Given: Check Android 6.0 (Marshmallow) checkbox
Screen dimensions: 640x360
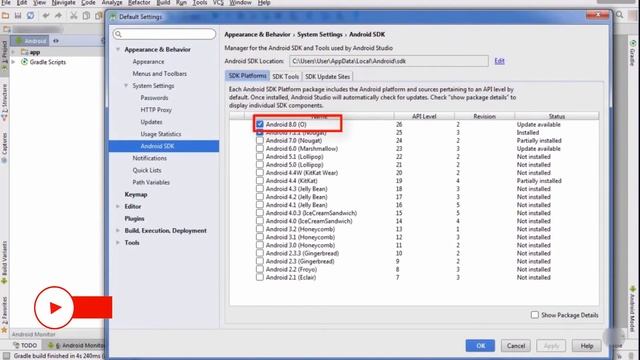Looking at the screenshot, I should pos(260,149).
